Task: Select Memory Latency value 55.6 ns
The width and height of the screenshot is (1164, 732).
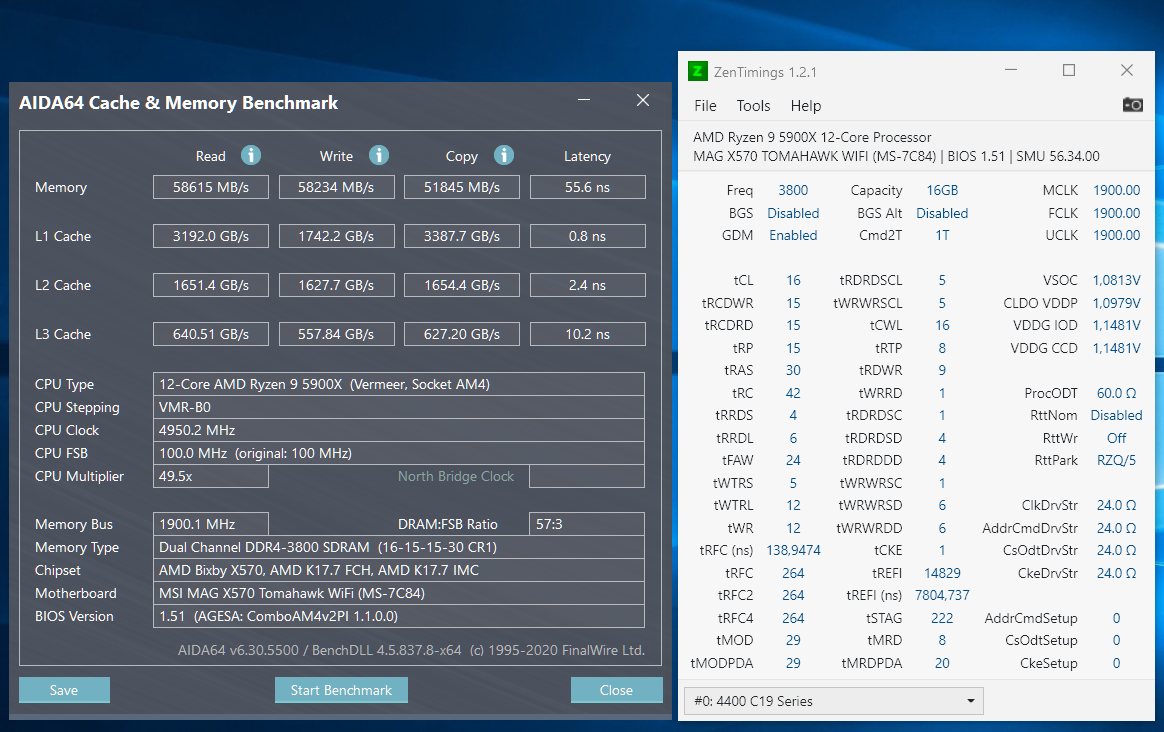Action: pyautogui.click(x=587, y=187)
